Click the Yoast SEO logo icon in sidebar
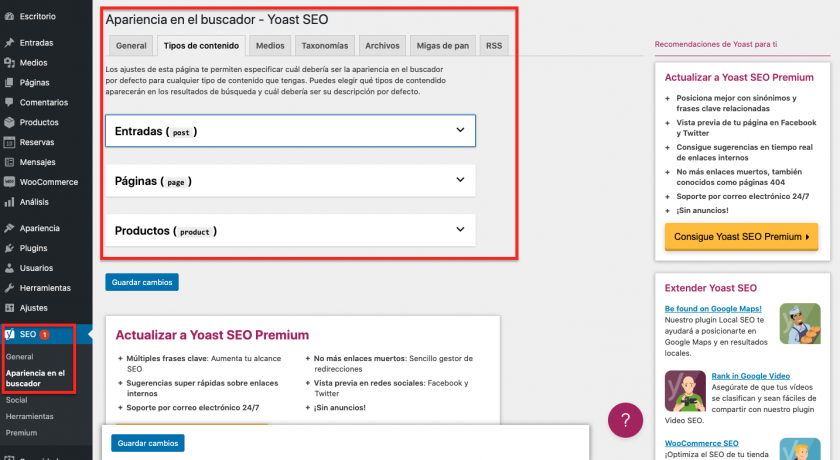The height and width of the screenshot is (460, 840). (10, 334)
